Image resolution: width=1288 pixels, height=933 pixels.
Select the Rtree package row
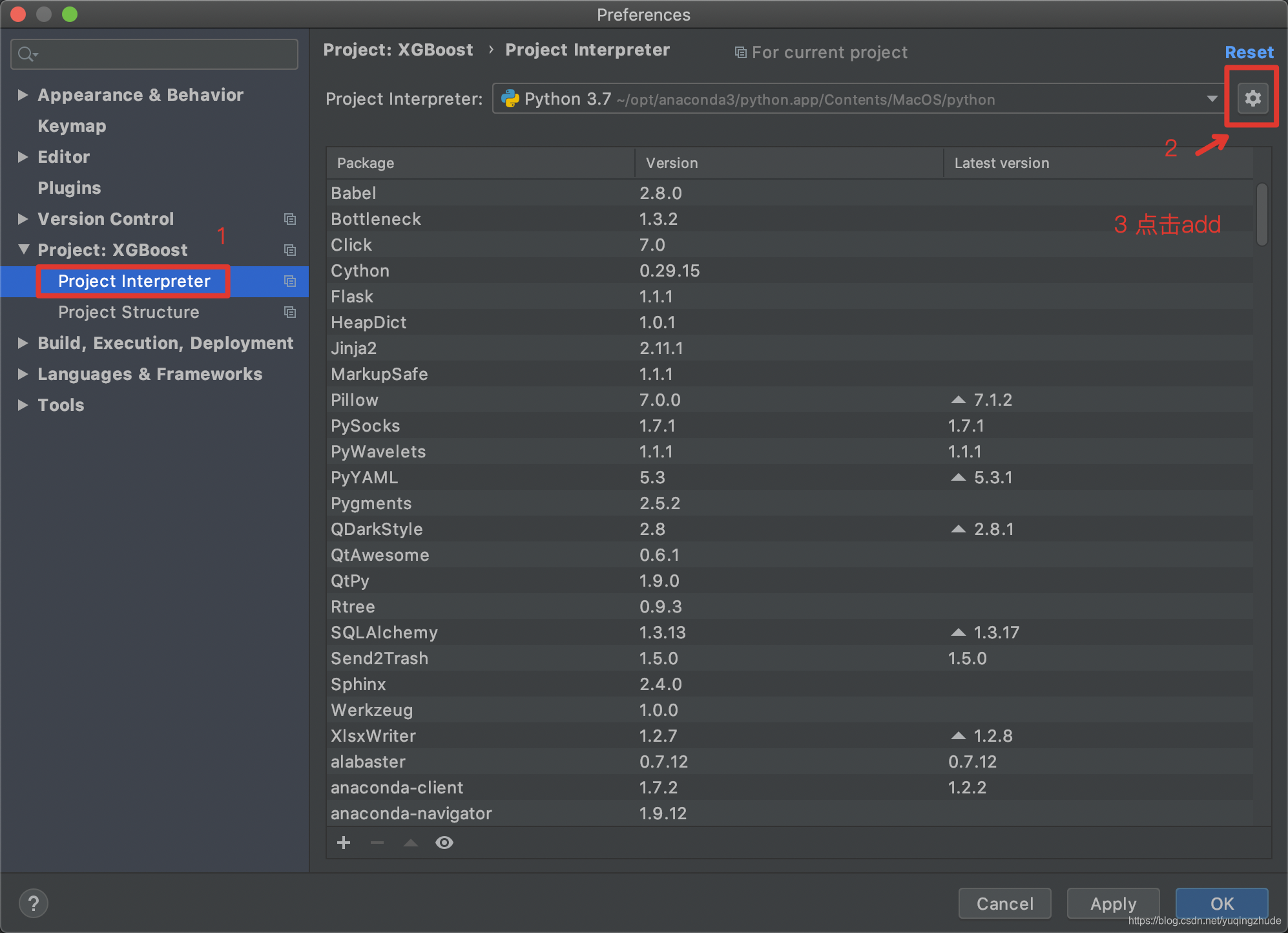789,607
